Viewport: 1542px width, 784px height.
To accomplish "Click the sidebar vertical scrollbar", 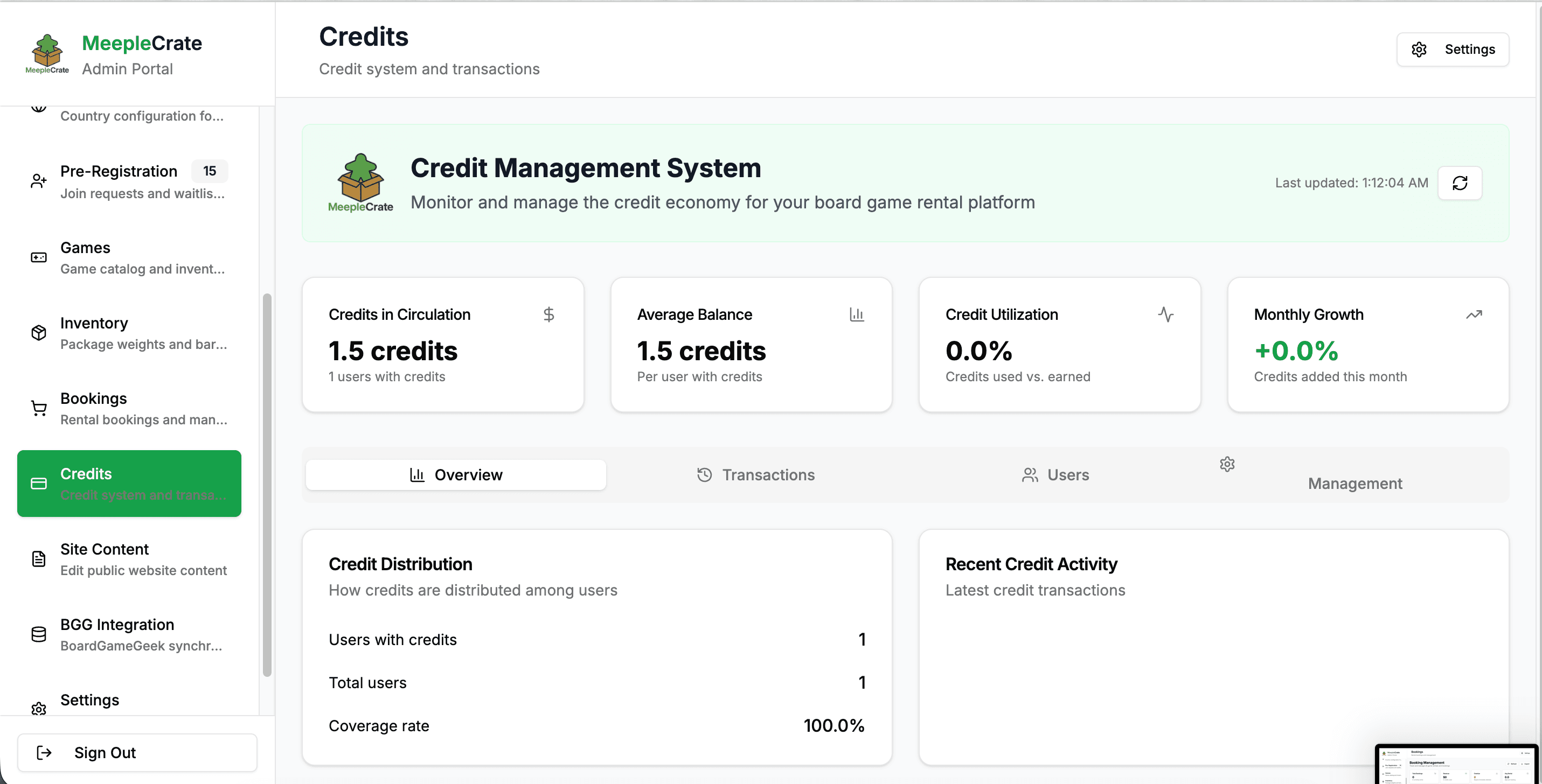I will click(x=267, y=485).
